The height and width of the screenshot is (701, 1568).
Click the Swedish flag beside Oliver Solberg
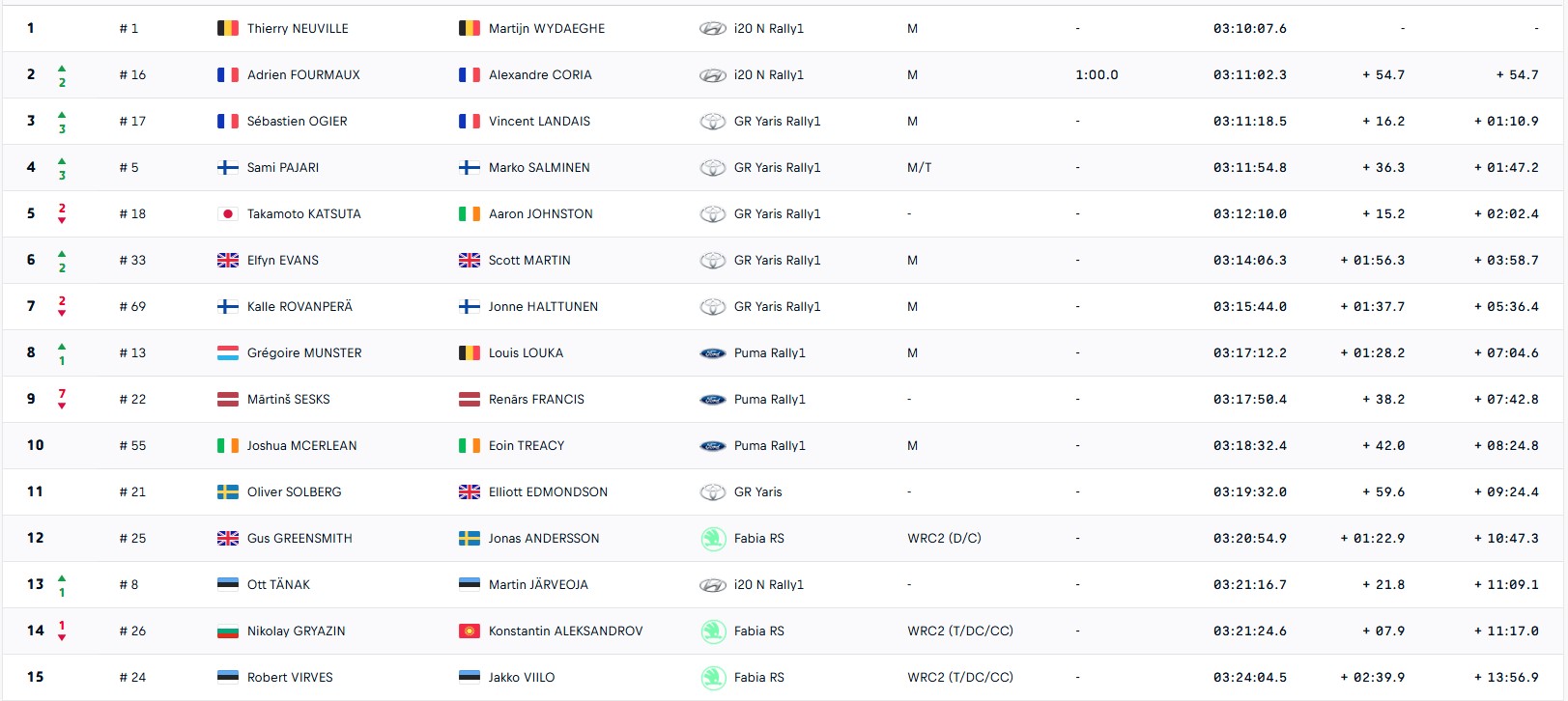pyautogui.click(x=228, y=492)
